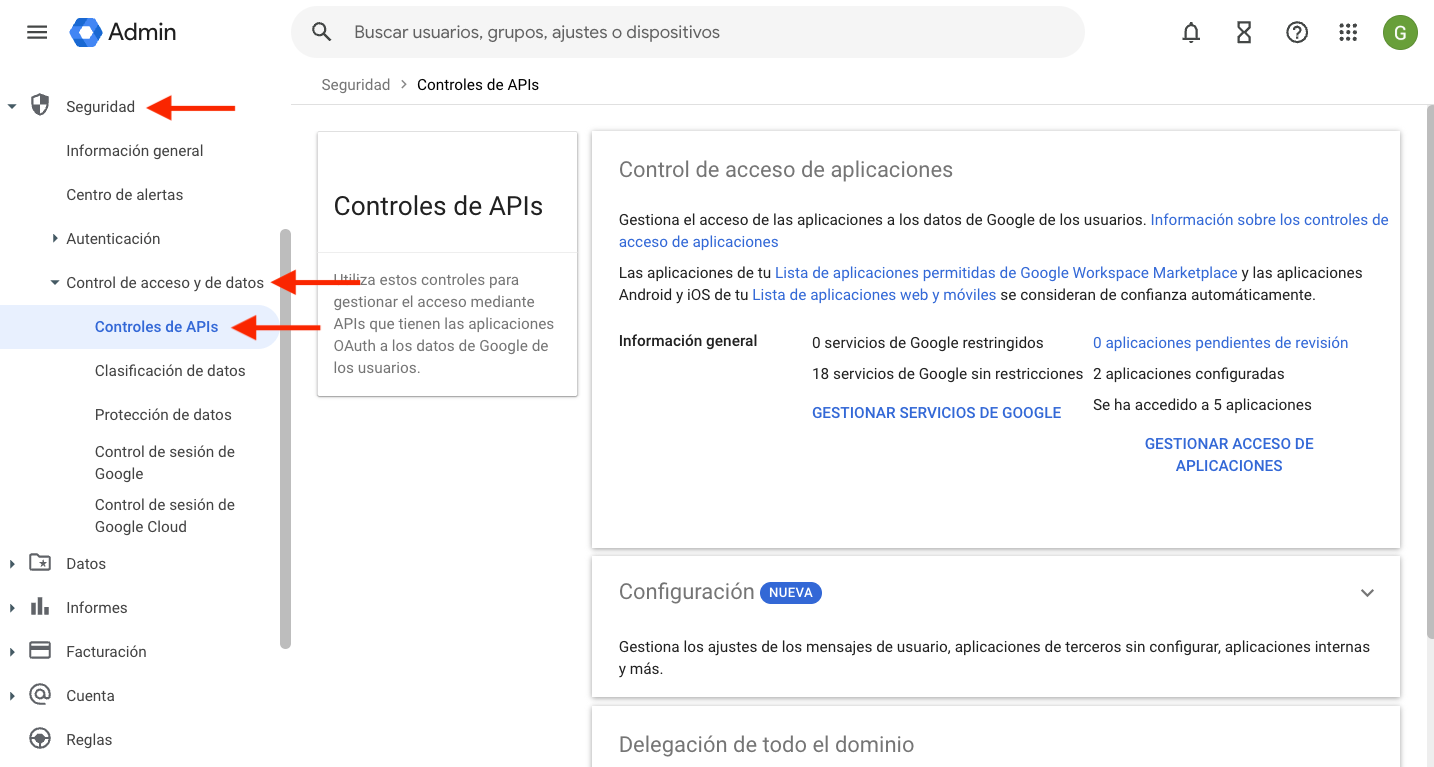Expand the Autenticación submenu
Screen dimensions: 1434x767
point(55,239)
